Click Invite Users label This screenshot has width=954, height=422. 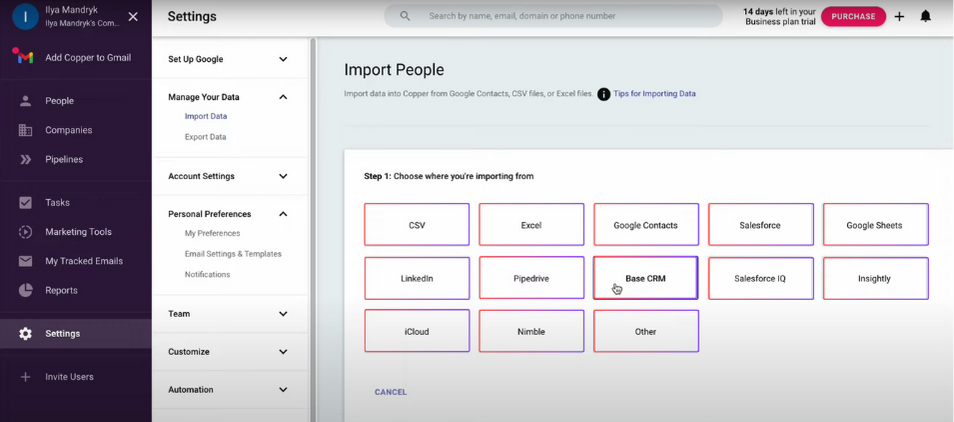69,377
